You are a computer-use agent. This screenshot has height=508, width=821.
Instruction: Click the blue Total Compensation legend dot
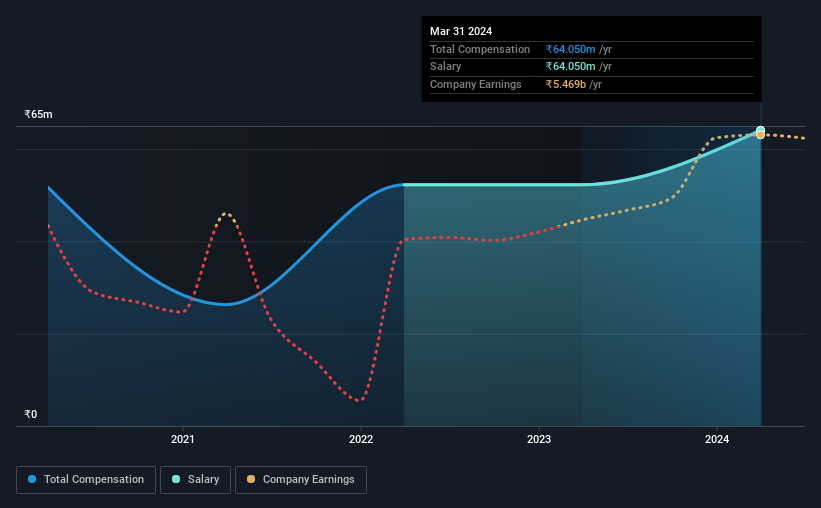[32, 479]
